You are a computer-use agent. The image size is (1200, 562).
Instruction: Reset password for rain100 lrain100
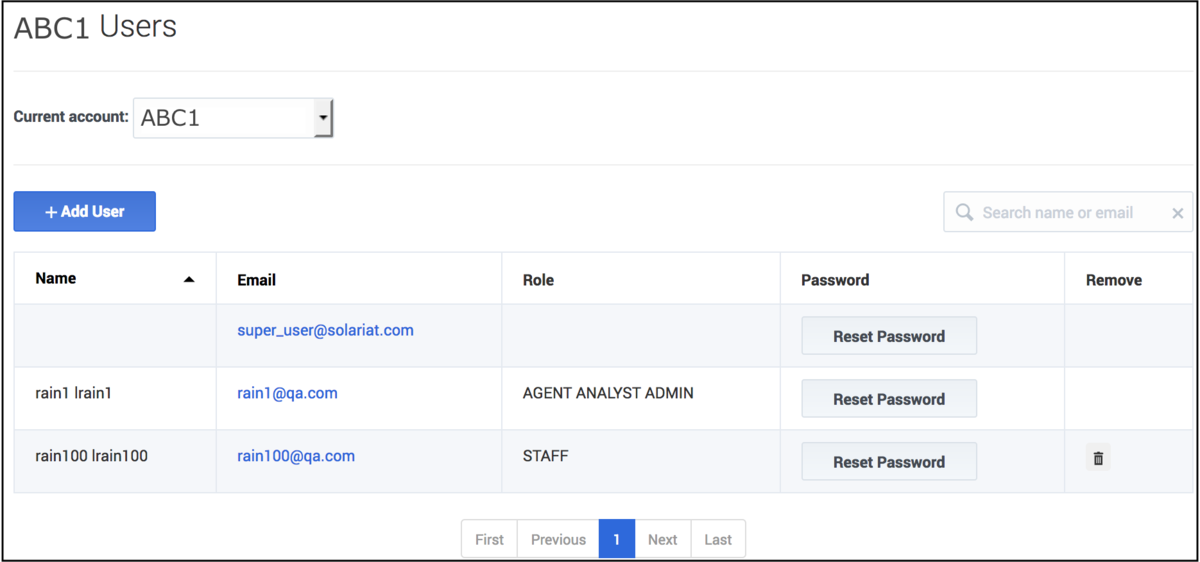click(889, 462)
